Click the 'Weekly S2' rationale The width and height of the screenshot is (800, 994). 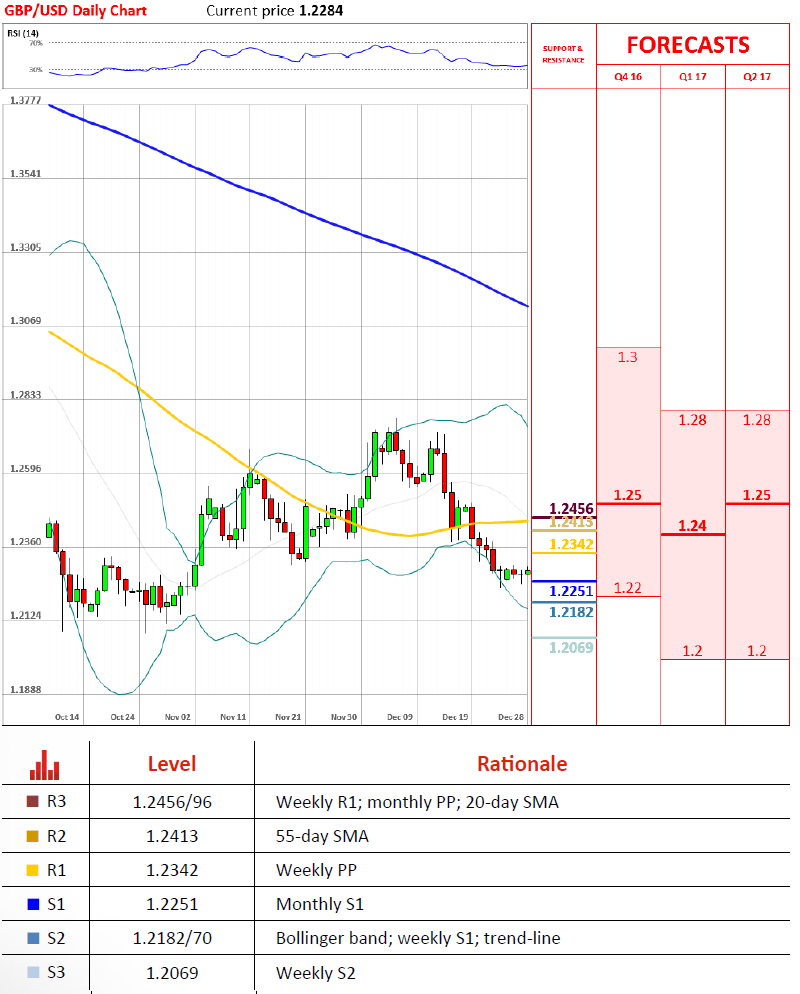point(316,973)
